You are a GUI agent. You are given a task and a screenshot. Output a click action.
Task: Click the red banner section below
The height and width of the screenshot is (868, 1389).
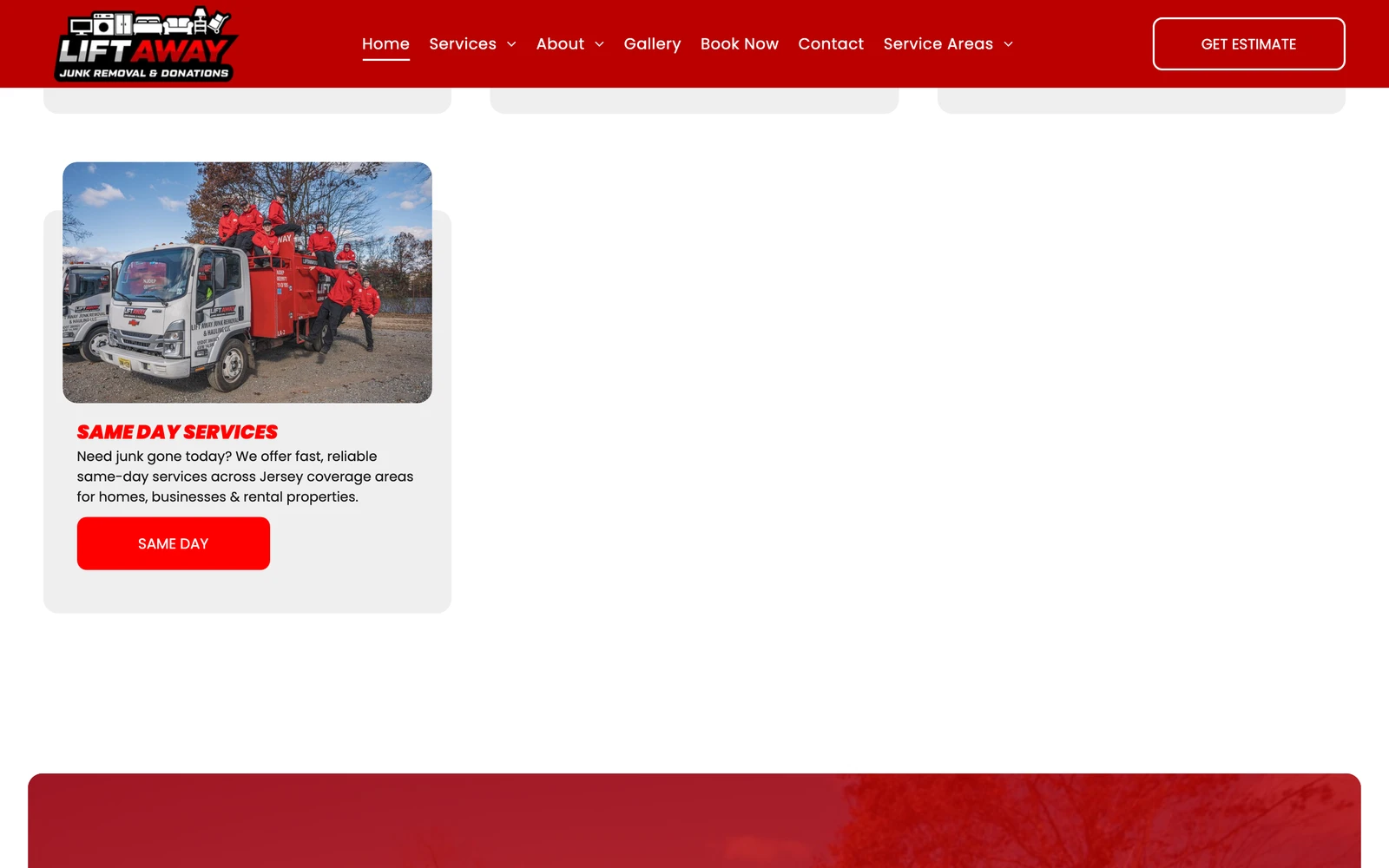click(694, 820)
